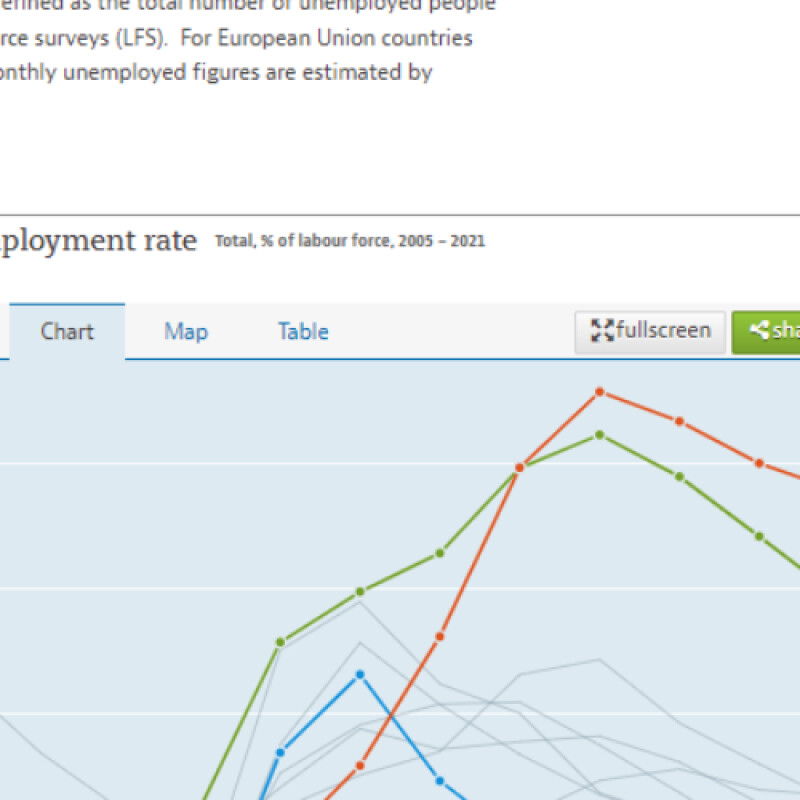Click point where orange and green lines cross
The image size is (800, 800).
(519, 467)
